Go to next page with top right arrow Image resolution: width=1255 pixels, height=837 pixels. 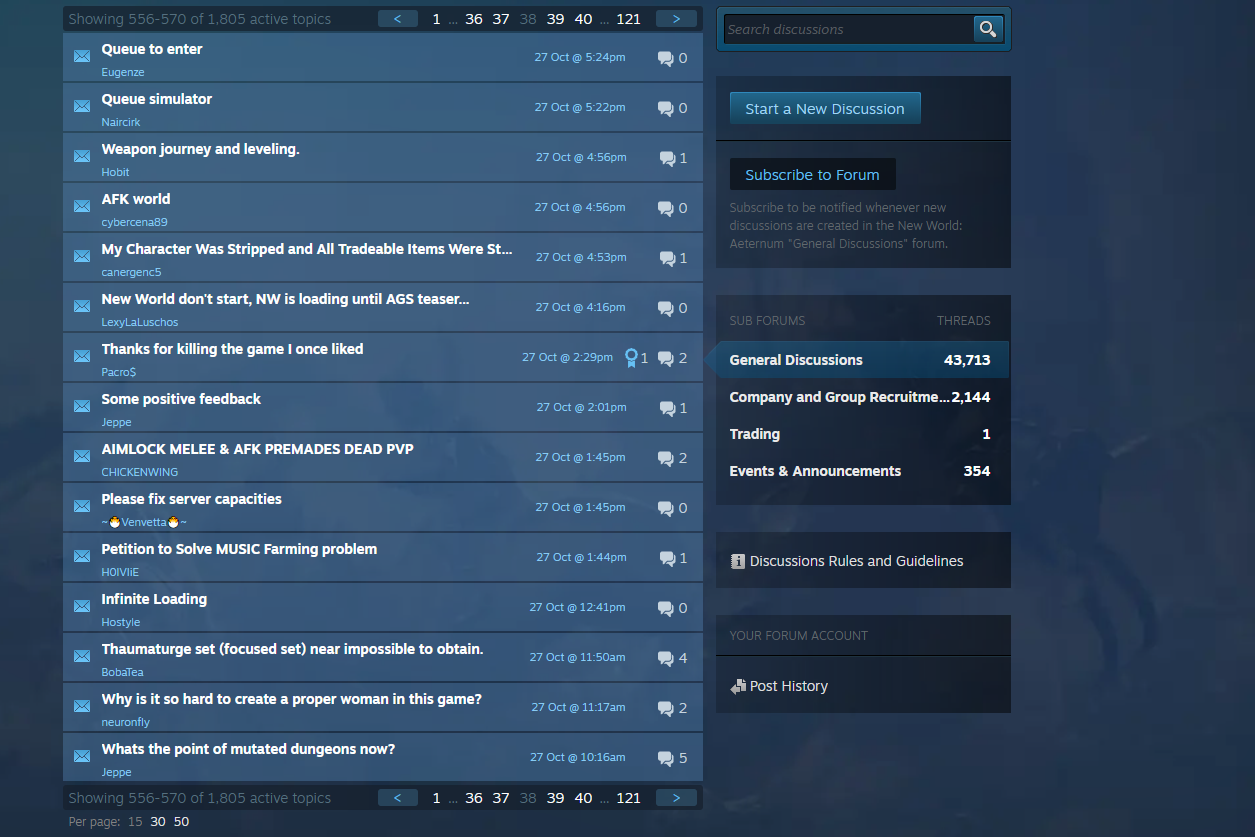click(x=677, y=18)
